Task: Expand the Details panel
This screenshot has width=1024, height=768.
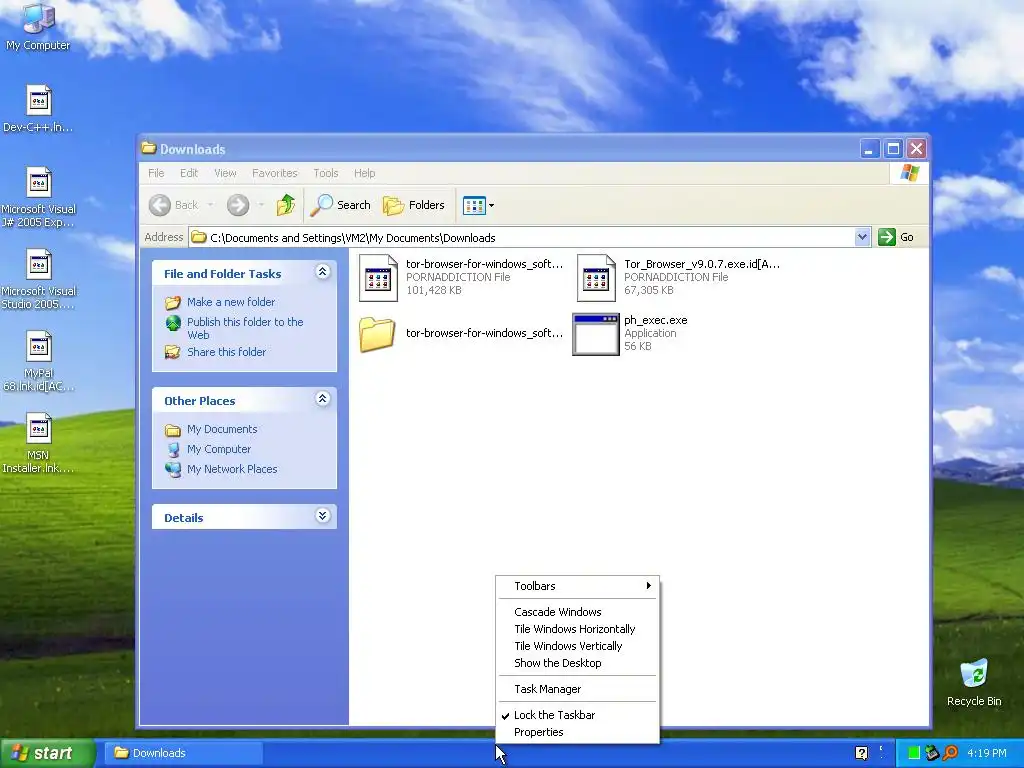Action: pos(322,516)
